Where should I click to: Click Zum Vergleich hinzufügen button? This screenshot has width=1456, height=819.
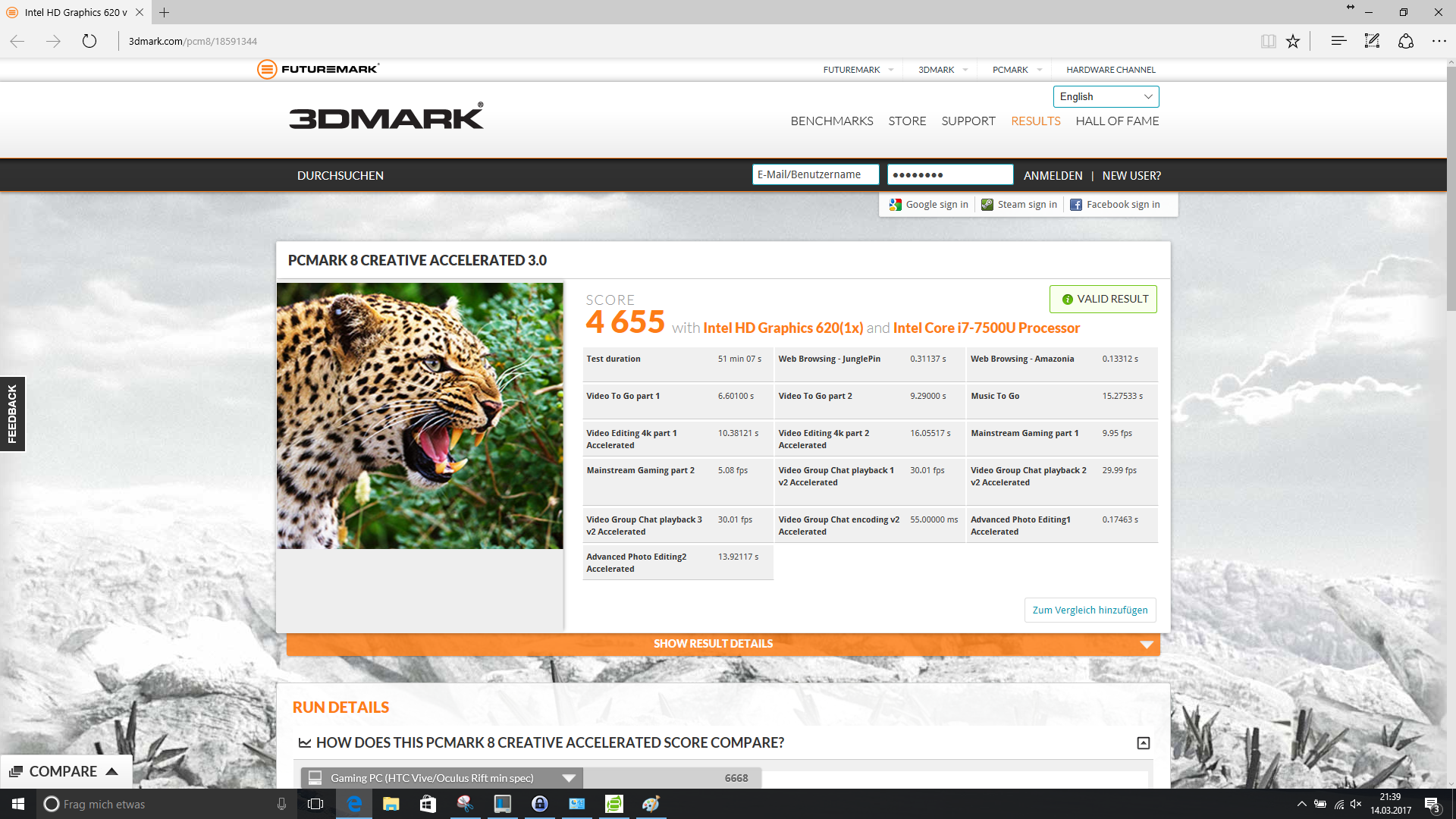1090,610
